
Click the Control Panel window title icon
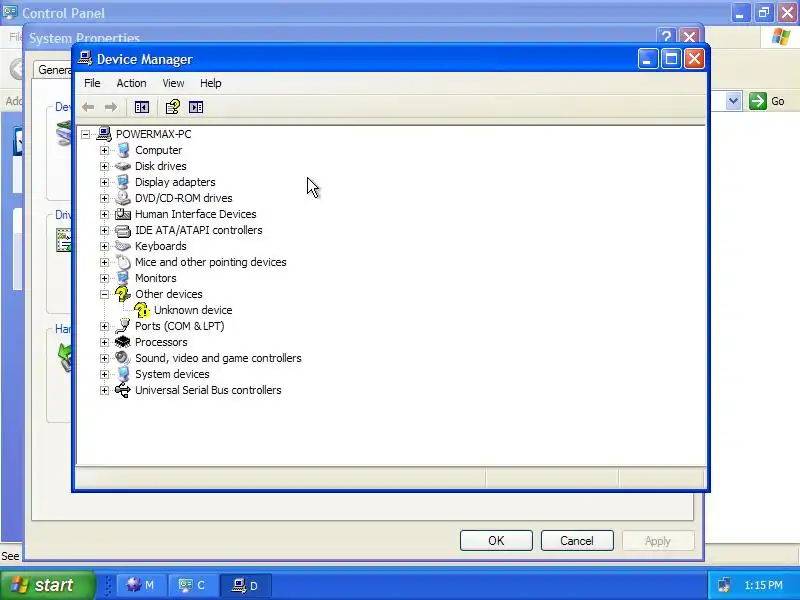click(10, 13)
